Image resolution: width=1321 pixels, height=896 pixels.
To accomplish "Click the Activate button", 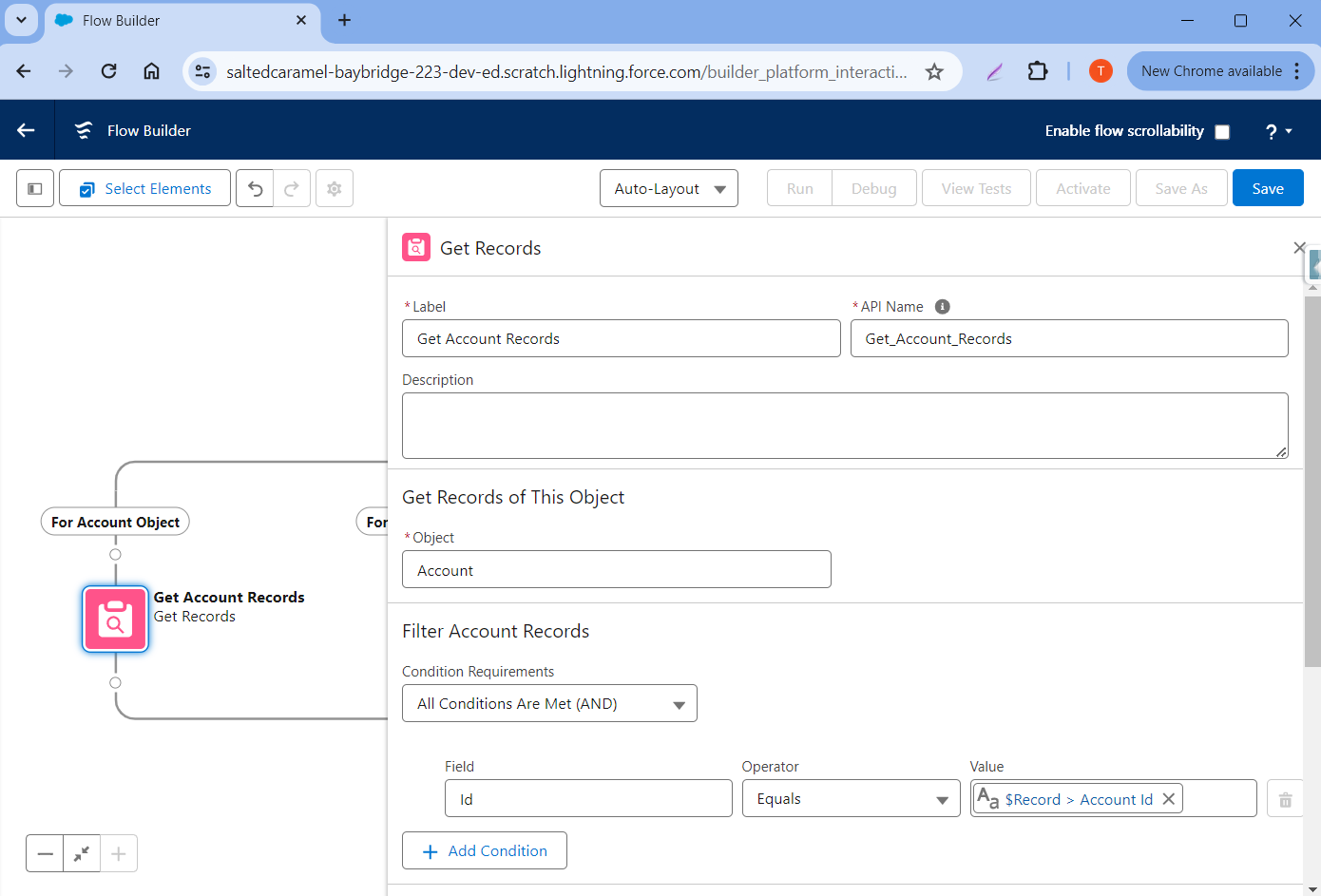I will point(1083,188).
